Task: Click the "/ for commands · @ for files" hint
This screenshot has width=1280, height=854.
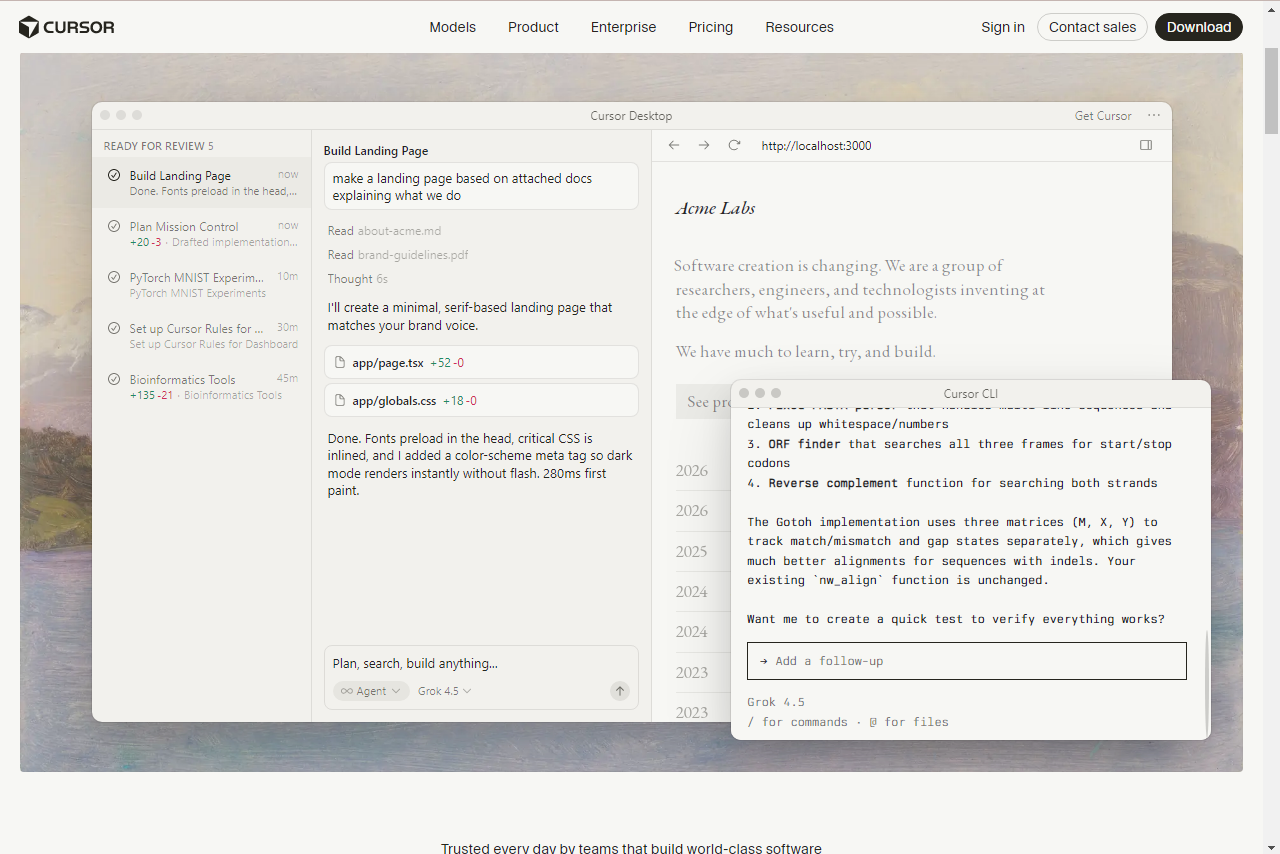Action: coord(848,722)
